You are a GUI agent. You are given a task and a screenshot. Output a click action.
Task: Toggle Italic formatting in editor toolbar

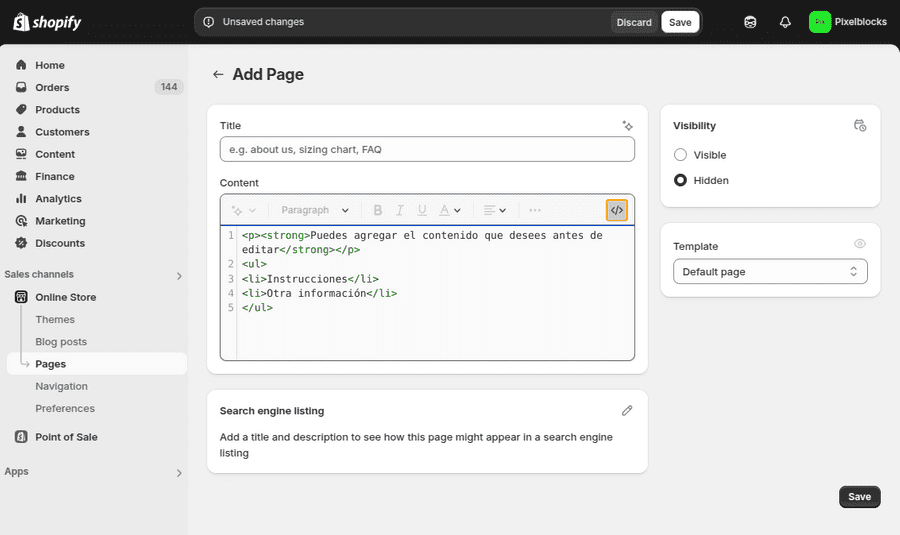tap(399, 210)
